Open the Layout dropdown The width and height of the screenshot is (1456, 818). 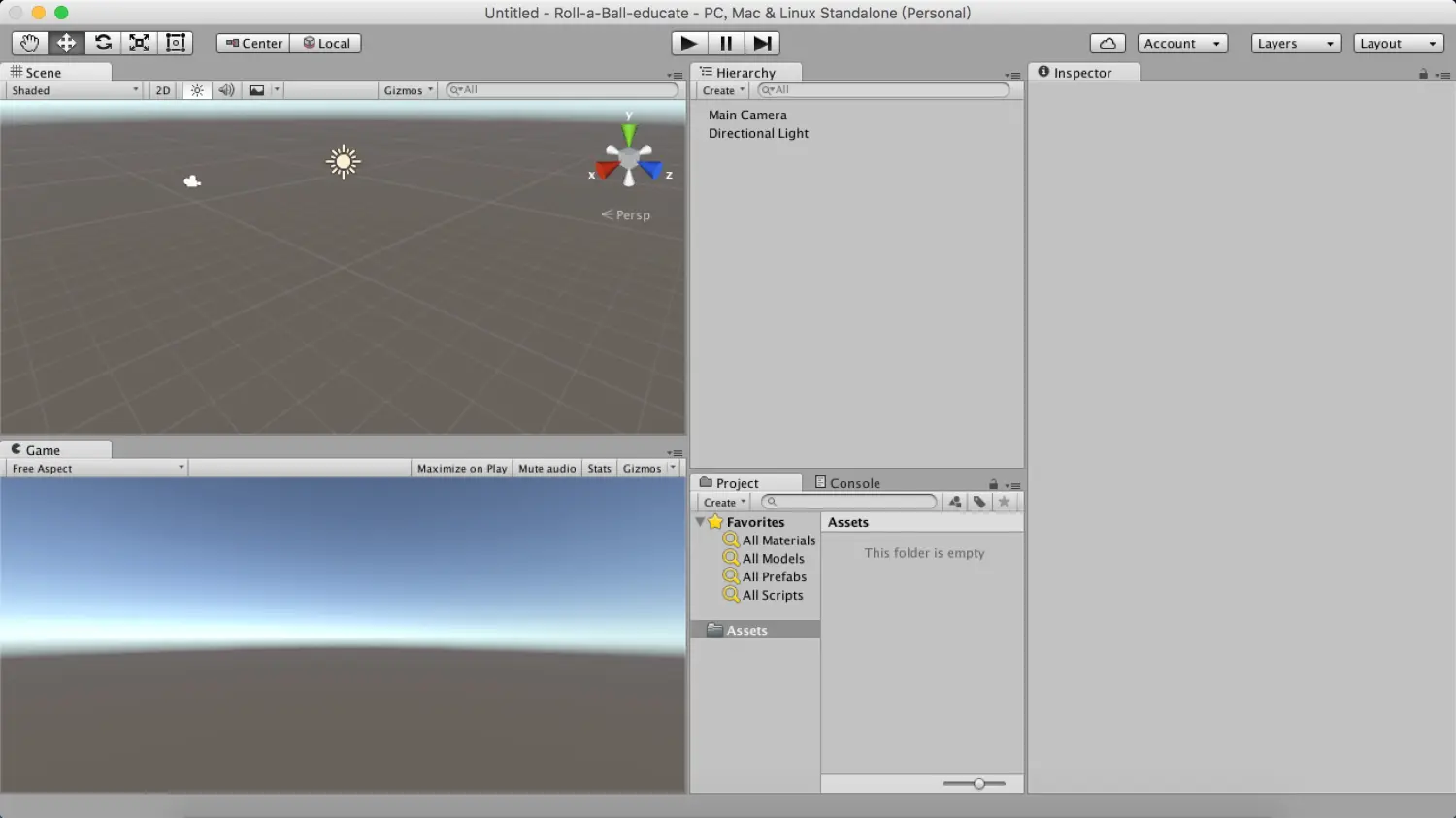(x=1399, y=44)
